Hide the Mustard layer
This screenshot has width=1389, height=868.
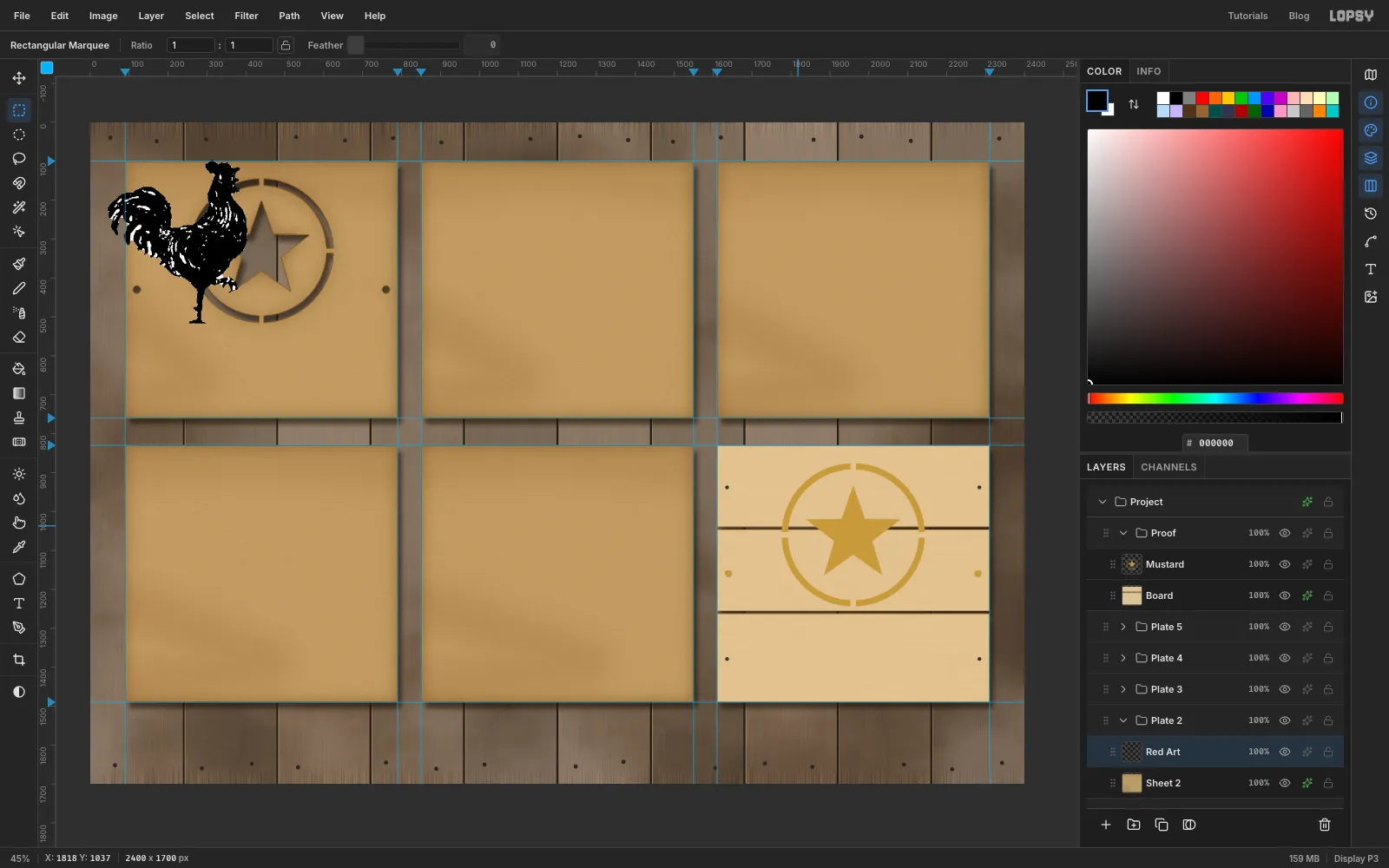(x=1285, y=564)
